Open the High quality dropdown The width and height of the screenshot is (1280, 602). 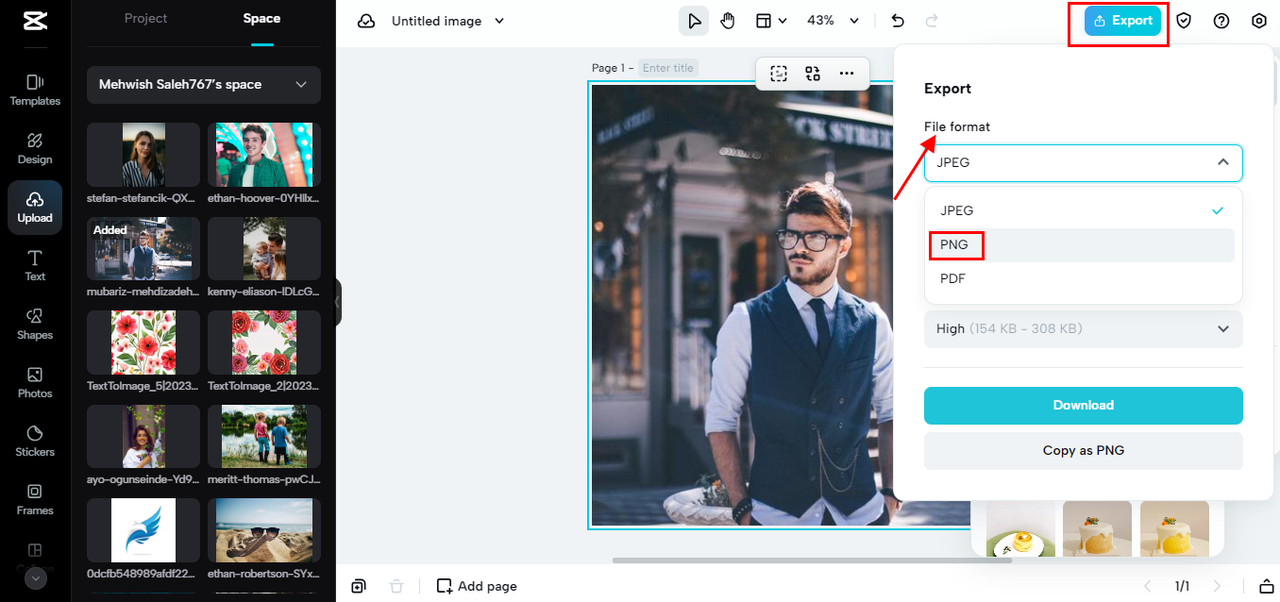[x=1083, y=329]
